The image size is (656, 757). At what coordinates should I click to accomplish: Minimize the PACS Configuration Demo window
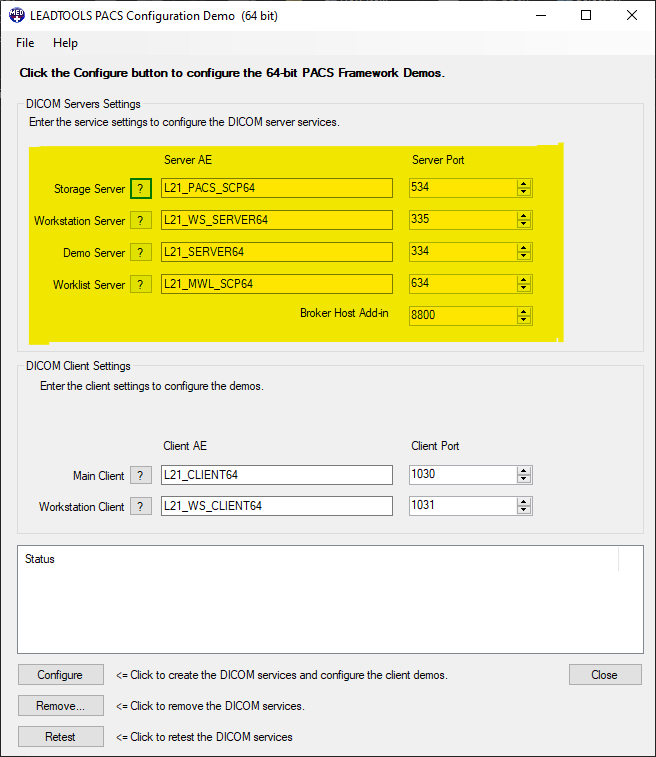(x=541, y=15)
